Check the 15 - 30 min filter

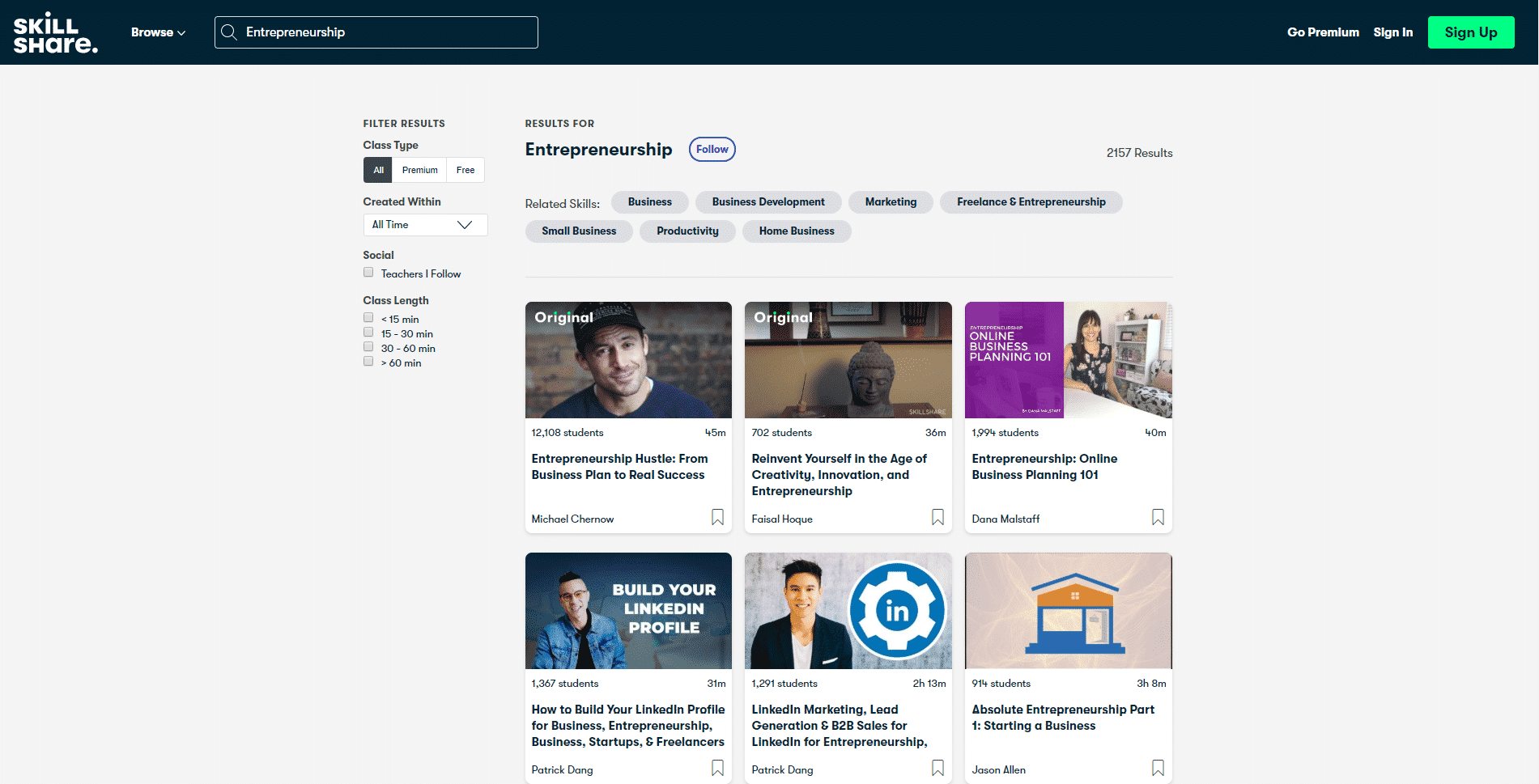tap(368, 333)
